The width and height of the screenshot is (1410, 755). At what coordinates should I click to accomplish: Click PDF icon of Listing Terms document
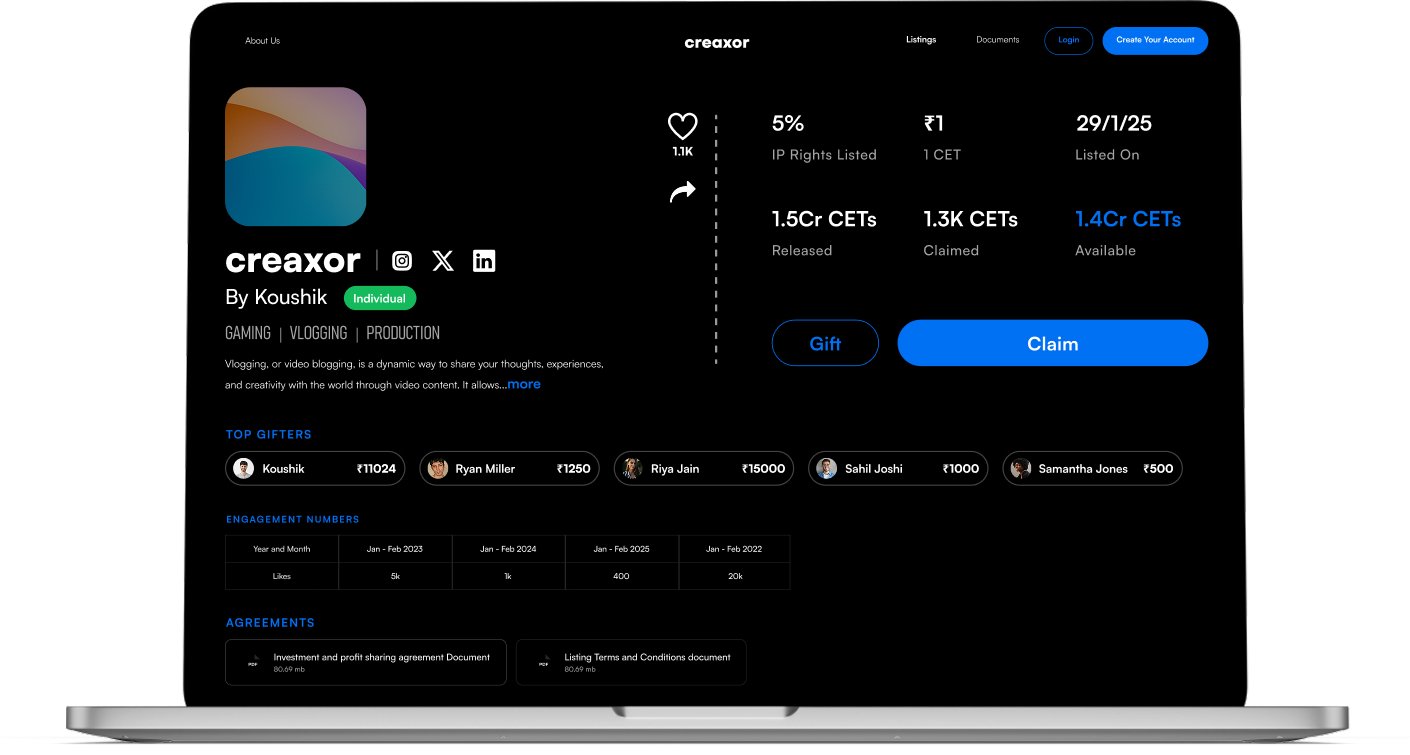(544, 662)
